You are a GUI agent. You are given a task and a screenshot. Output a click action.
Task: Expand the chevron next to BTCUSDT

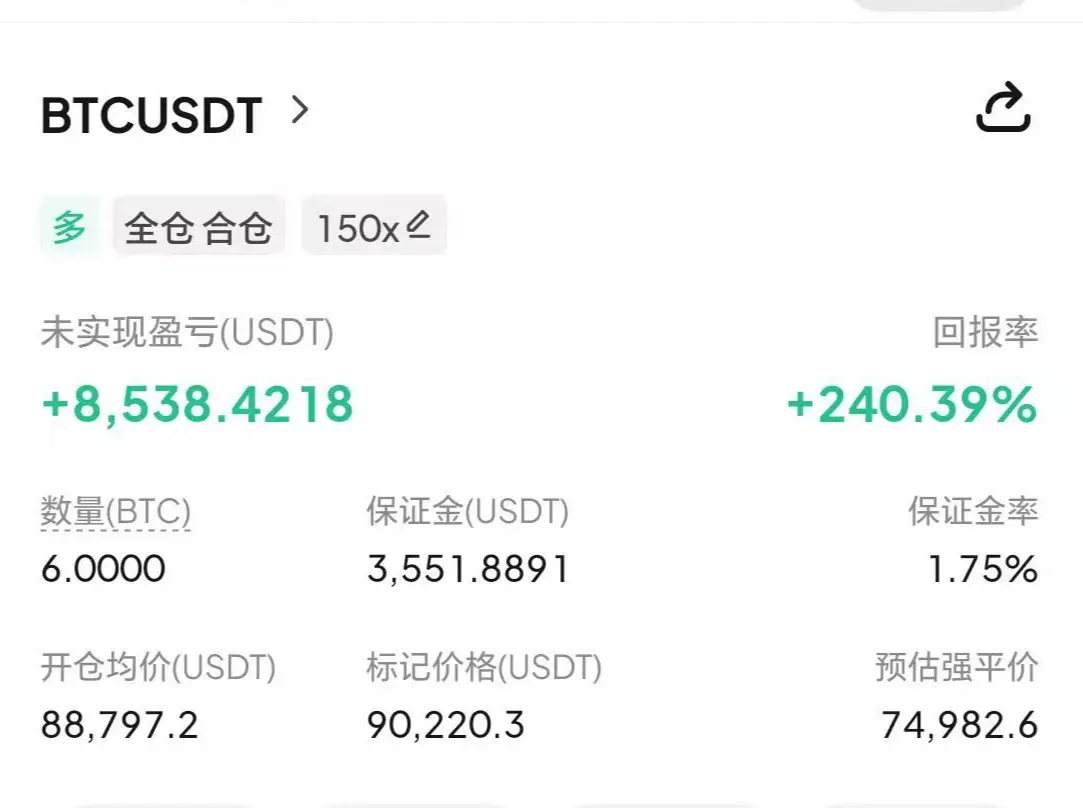point(299,110)
